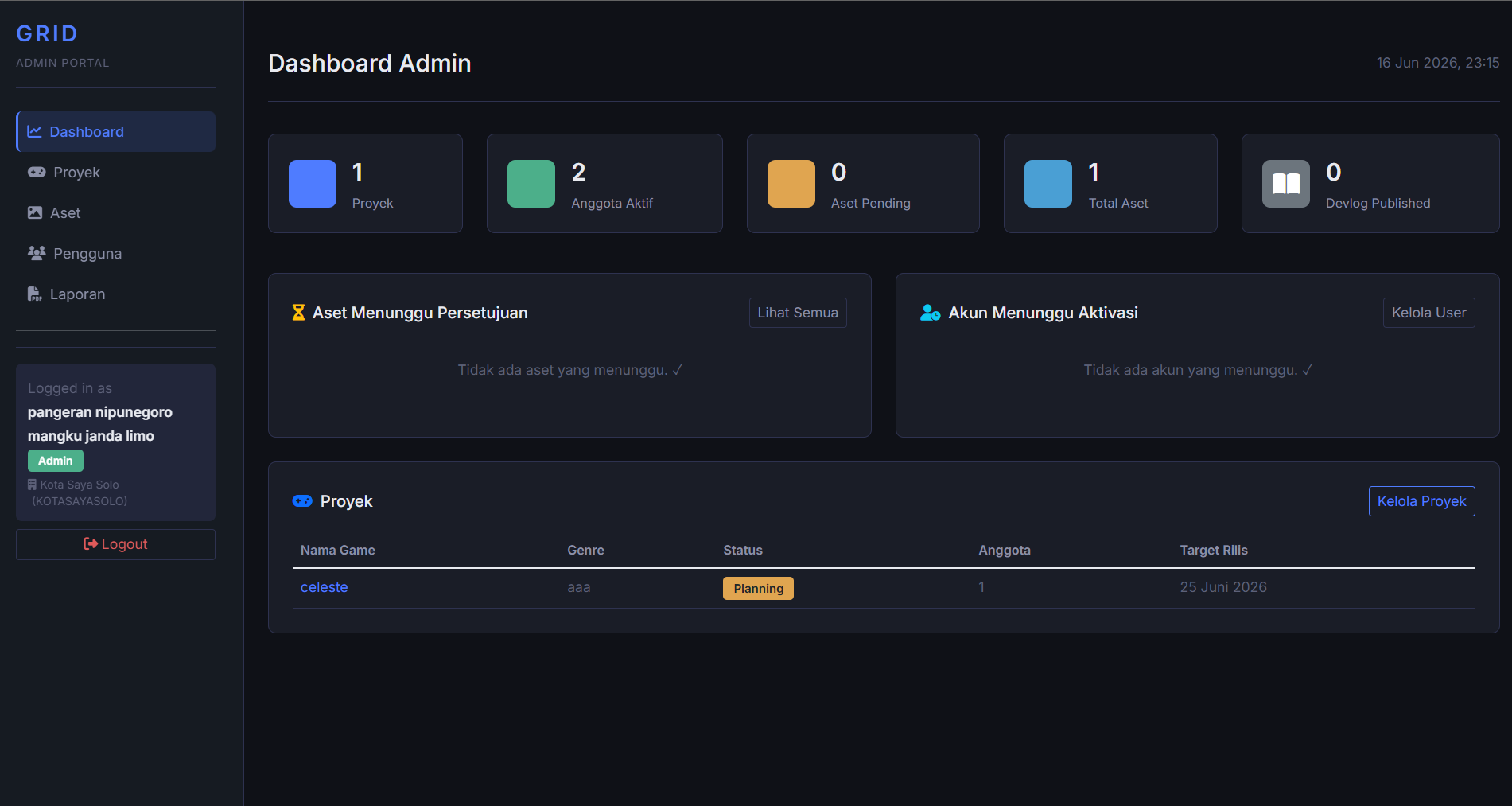Open the Laporan sidebar item
Viewport: 1512px width, 806px height.
coord(115,294)
